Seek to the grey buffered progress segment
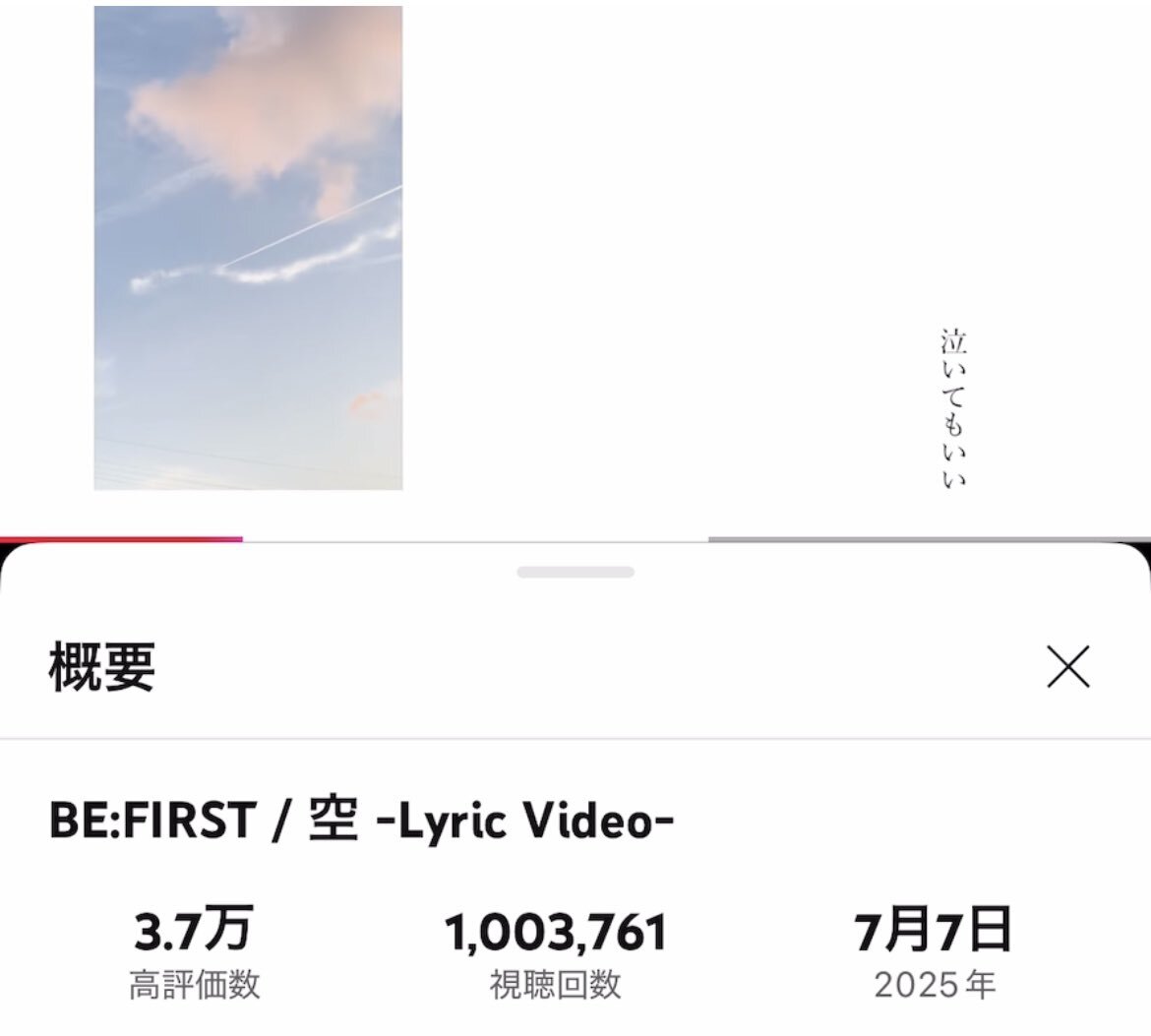Image resolution: width=1151 pixels, height=1036 pixels. [930, 540]
